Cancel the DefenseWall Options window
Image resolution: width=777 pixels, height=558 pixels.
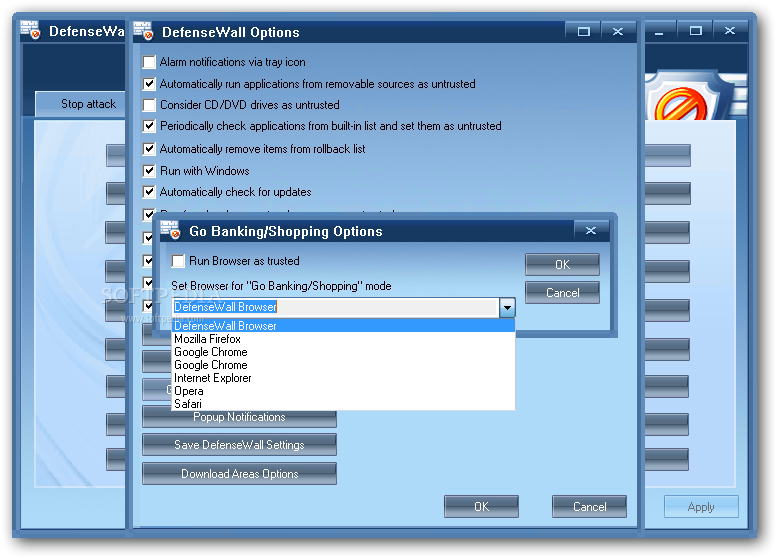click(x=589, y=506)
